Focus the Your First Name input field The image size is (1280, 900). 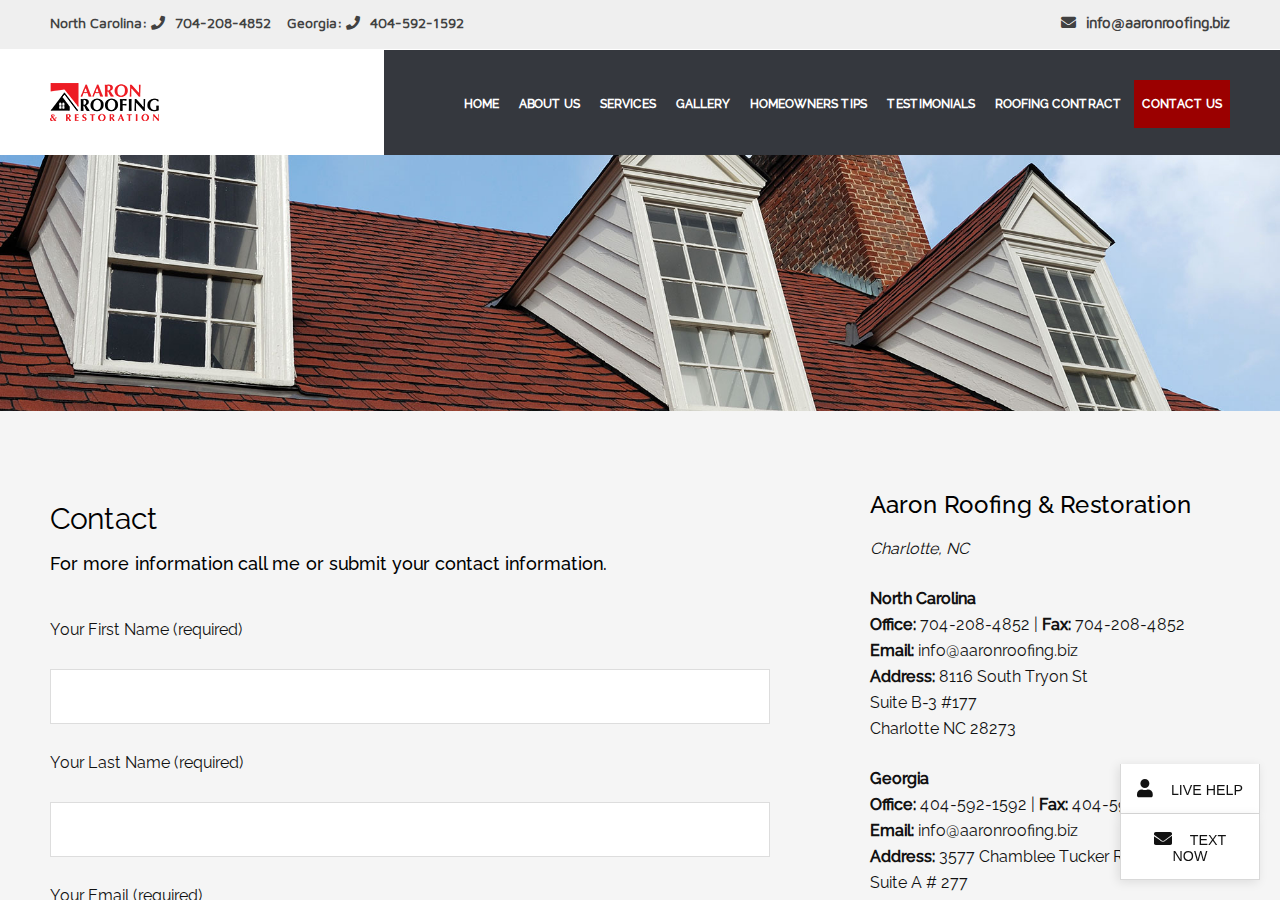point(410,696)
